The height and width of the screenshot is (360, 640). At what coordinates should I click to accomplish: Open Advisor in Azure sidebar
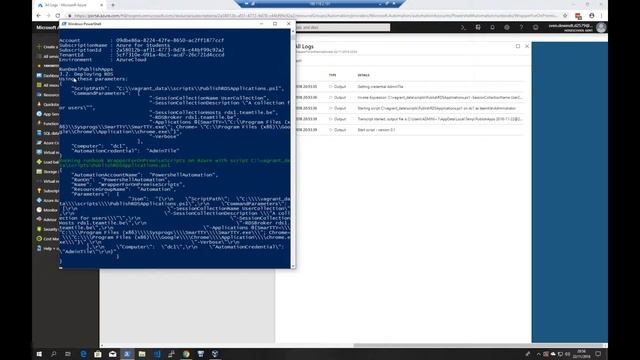(47, 220)
